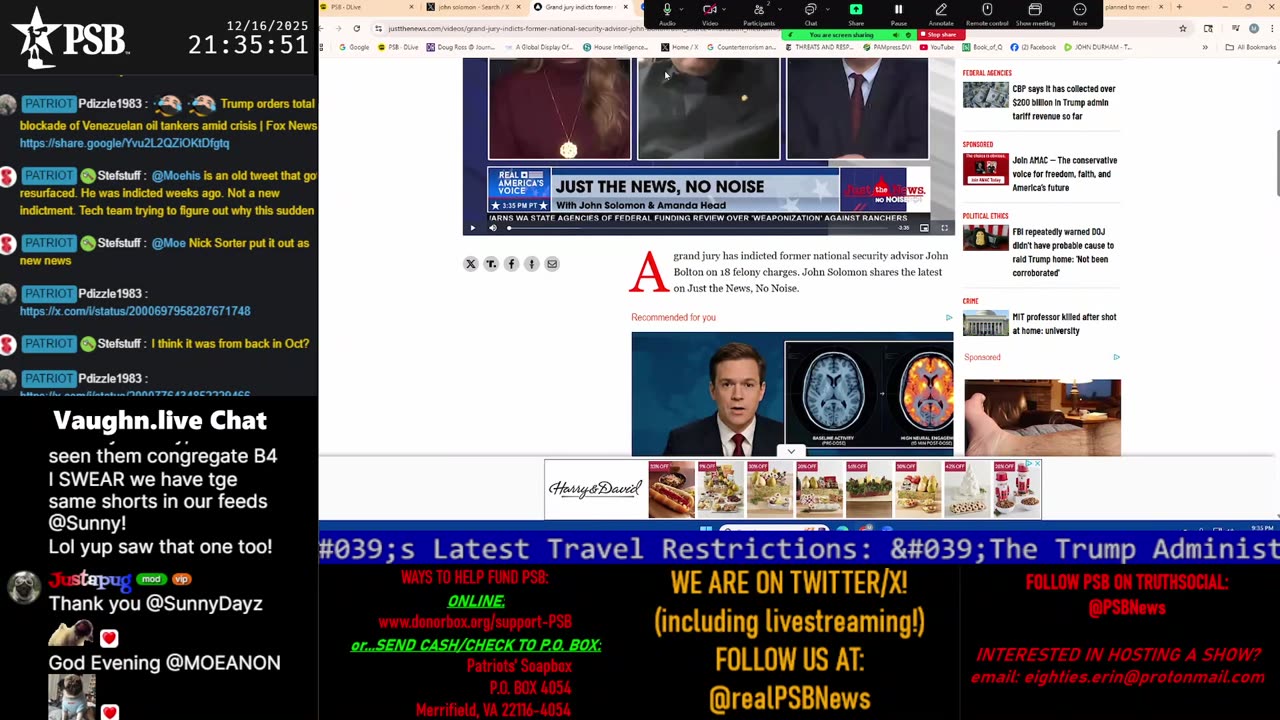Share article on X

click(471, 264)
